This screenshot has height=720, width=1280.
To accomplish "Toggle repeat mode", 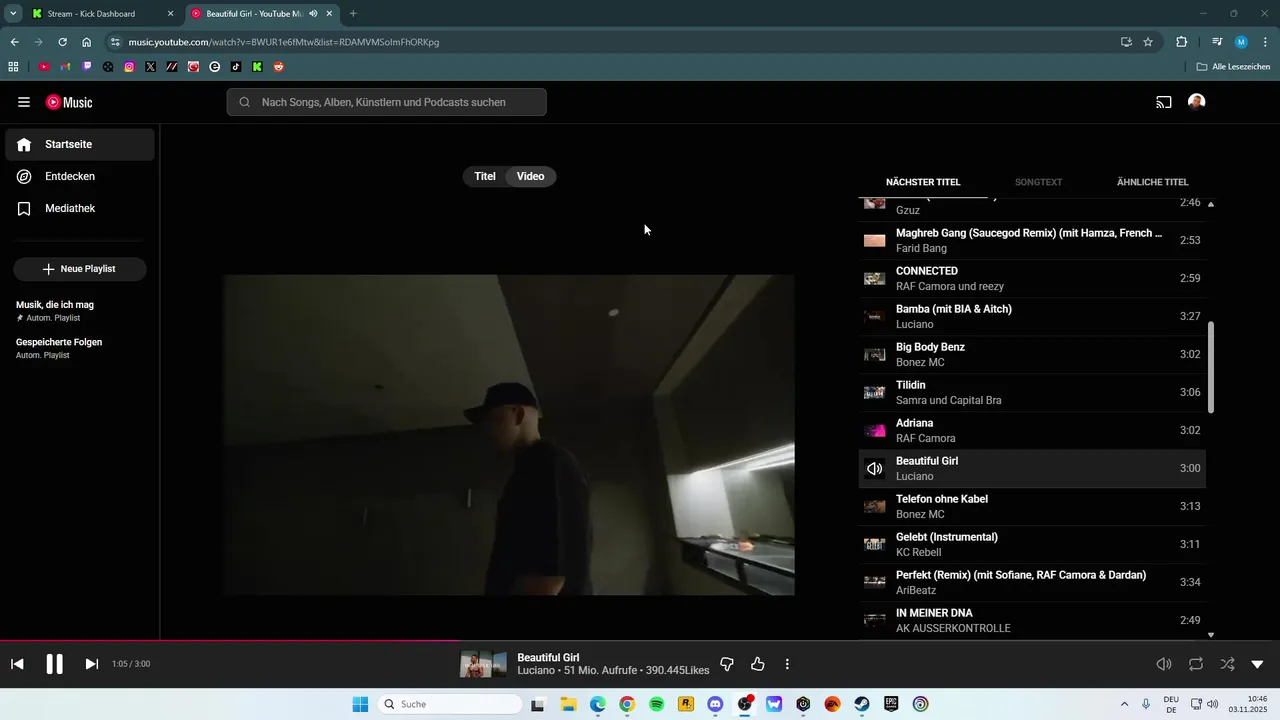I will pos(1196,664).
